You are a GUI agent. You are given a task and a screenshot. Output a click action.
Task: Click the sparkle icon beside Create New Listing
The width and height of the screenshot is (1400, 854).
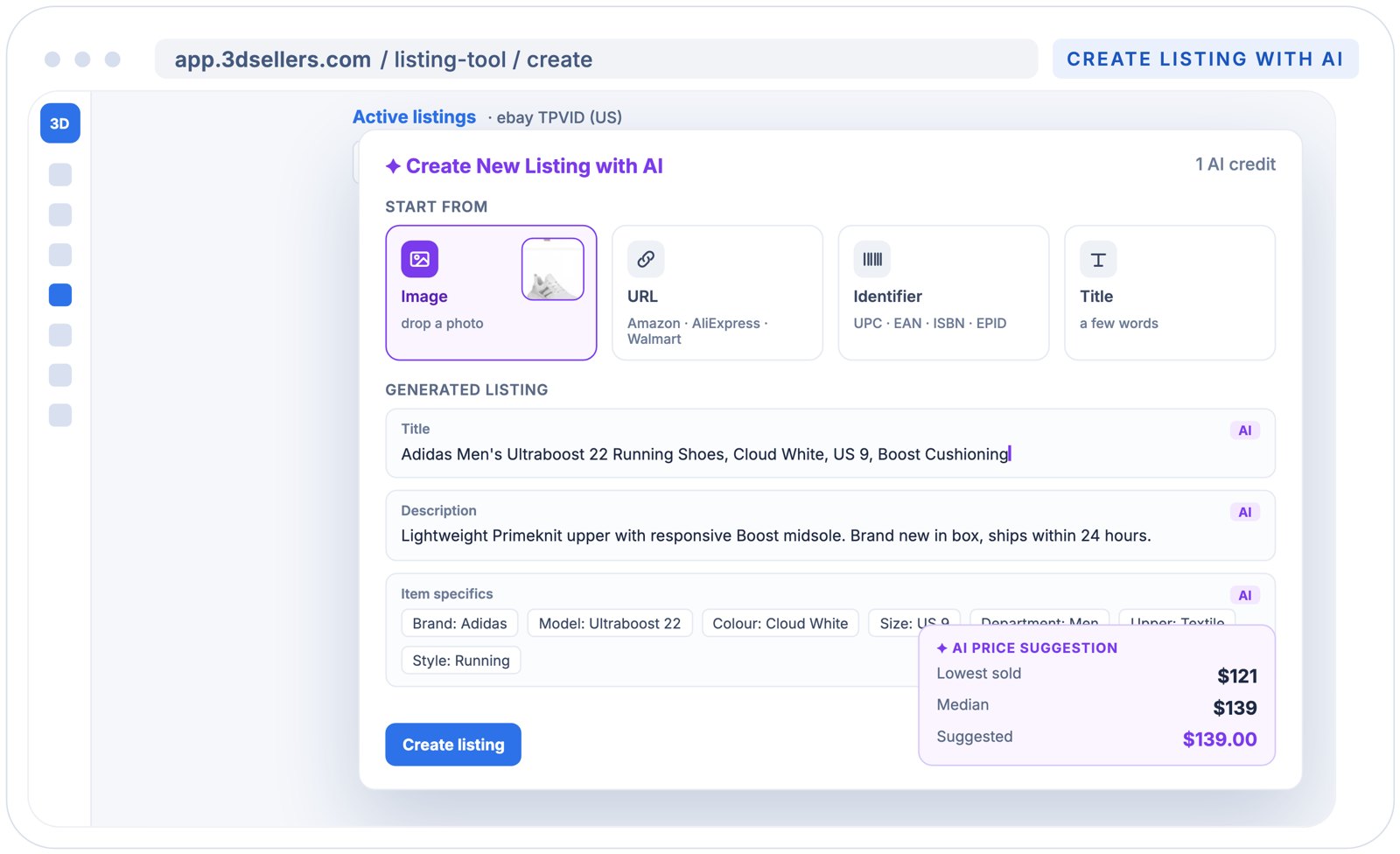[x=393, y=166]
